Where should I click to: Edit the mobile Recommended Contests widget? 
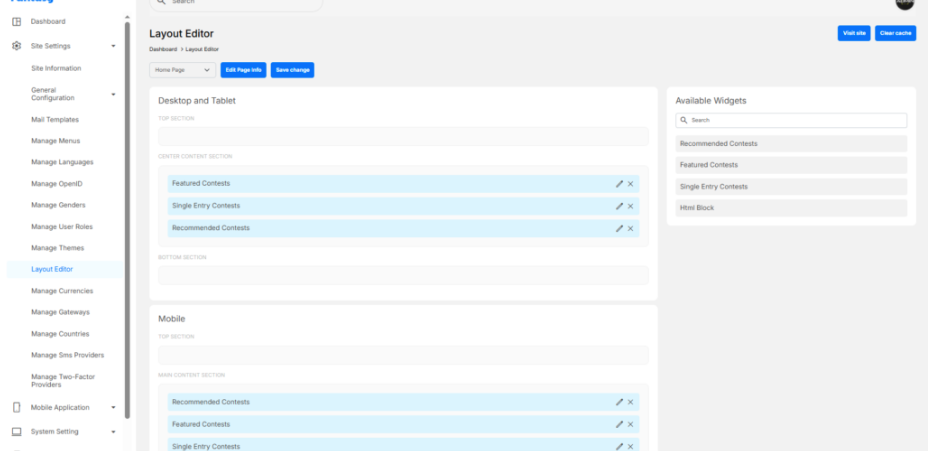(x=619, y=402)
